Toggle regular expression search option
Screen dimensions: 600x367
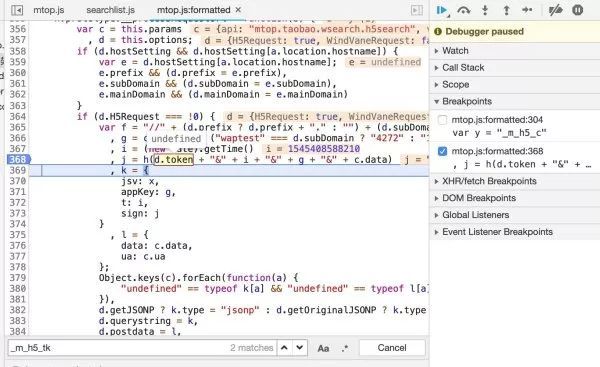click(345, 348)
